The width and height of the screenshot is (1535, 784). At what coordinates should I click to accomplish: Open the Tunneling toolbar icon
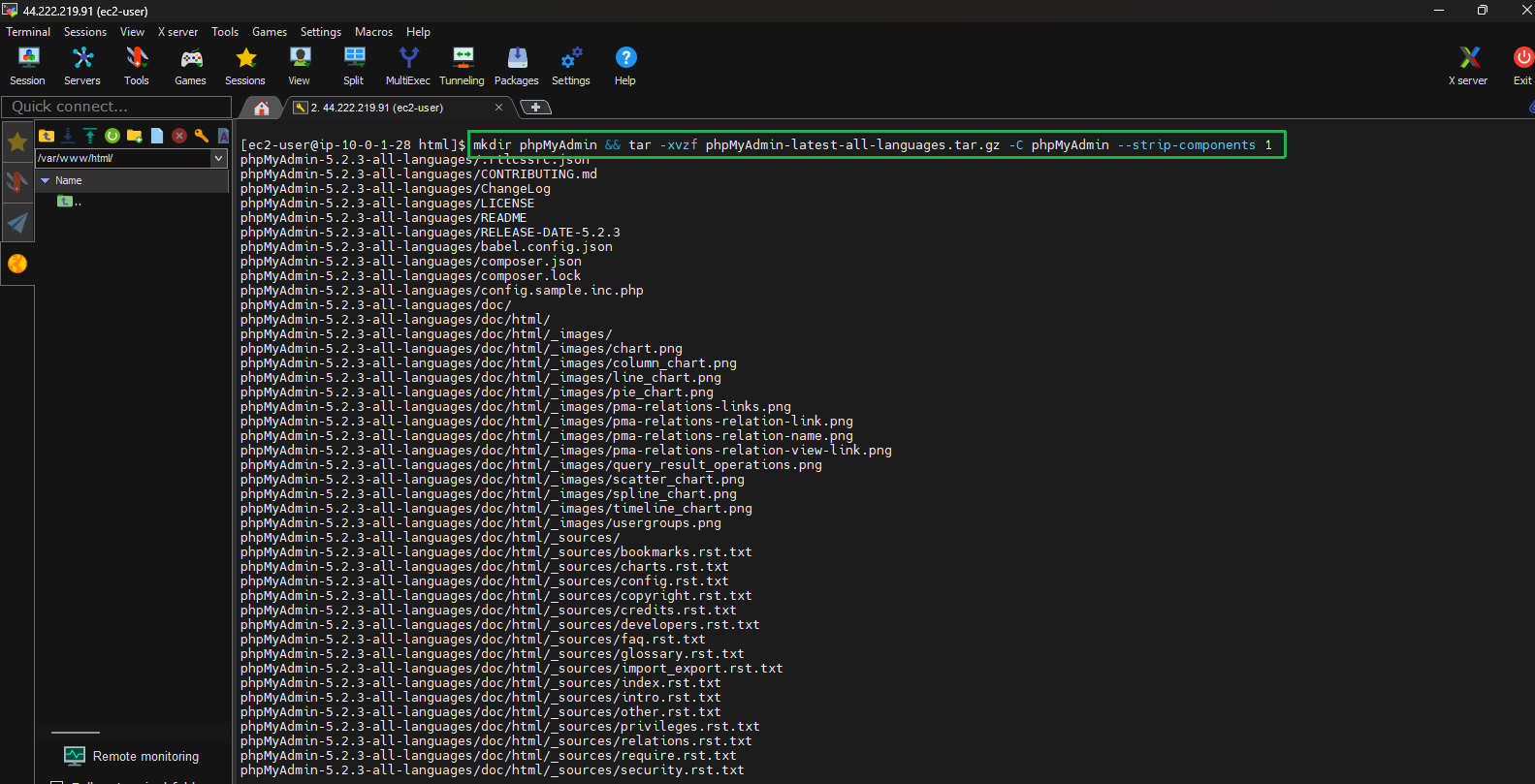click(463, 66)
